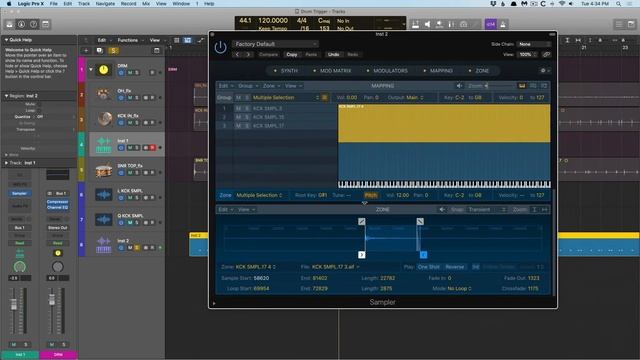Open the Group Multiple Selection dropdown
Screen dimensions: 640x360
point(285,98)
